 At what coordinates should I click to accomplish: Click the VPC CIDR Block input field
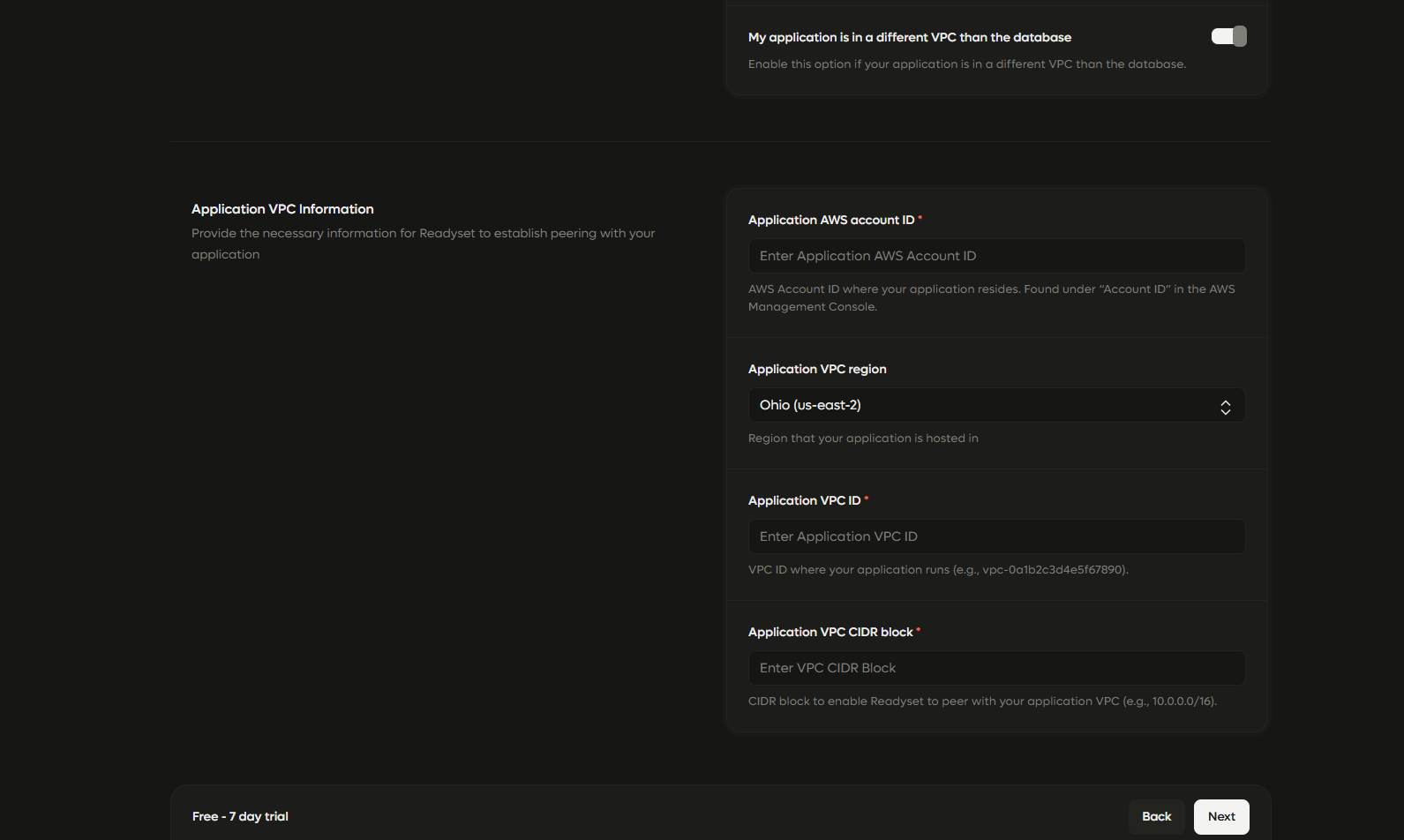coord(996,668)
